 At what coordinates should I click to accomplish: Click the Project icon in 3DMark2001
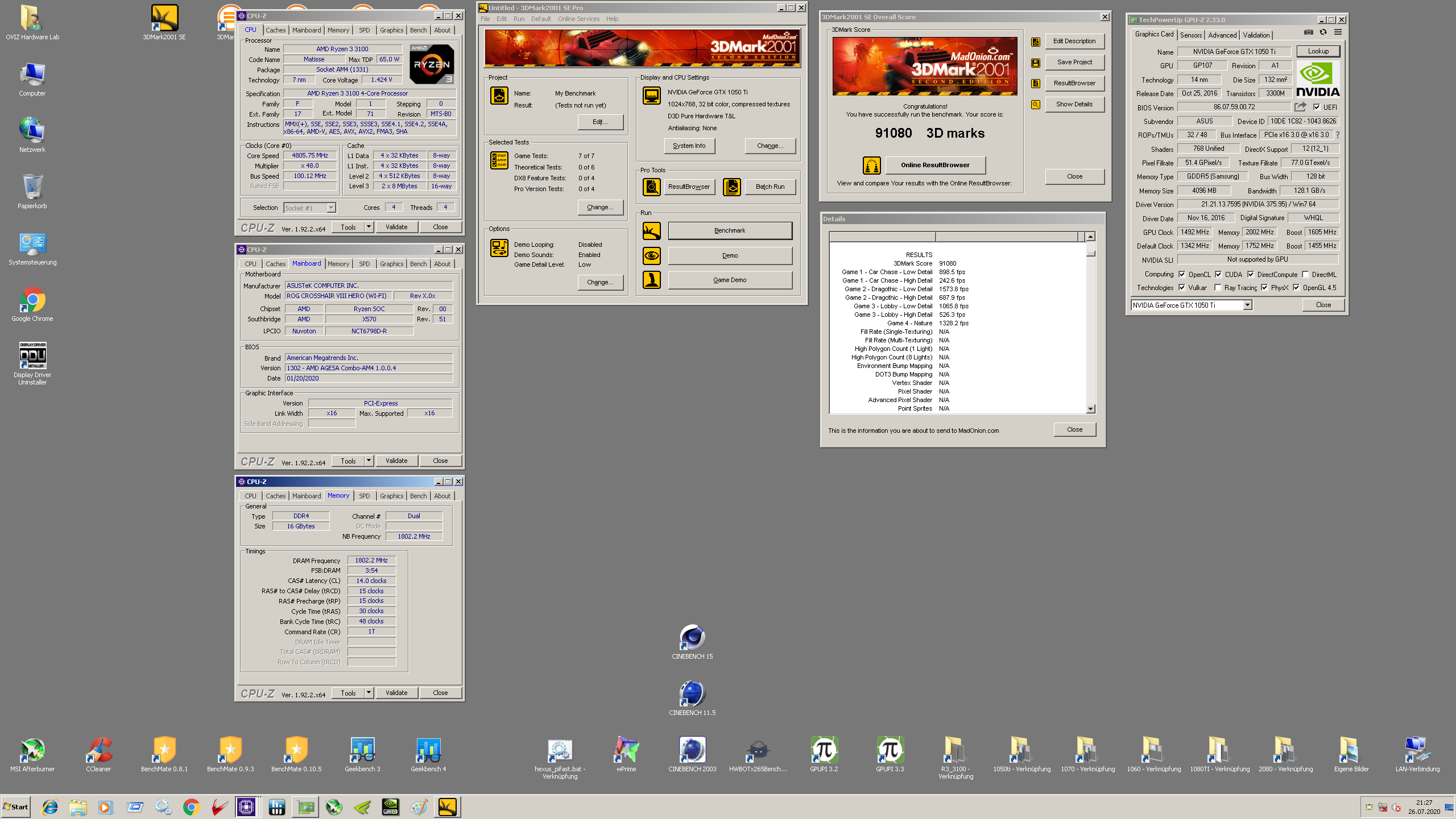(x=499, y=96)
